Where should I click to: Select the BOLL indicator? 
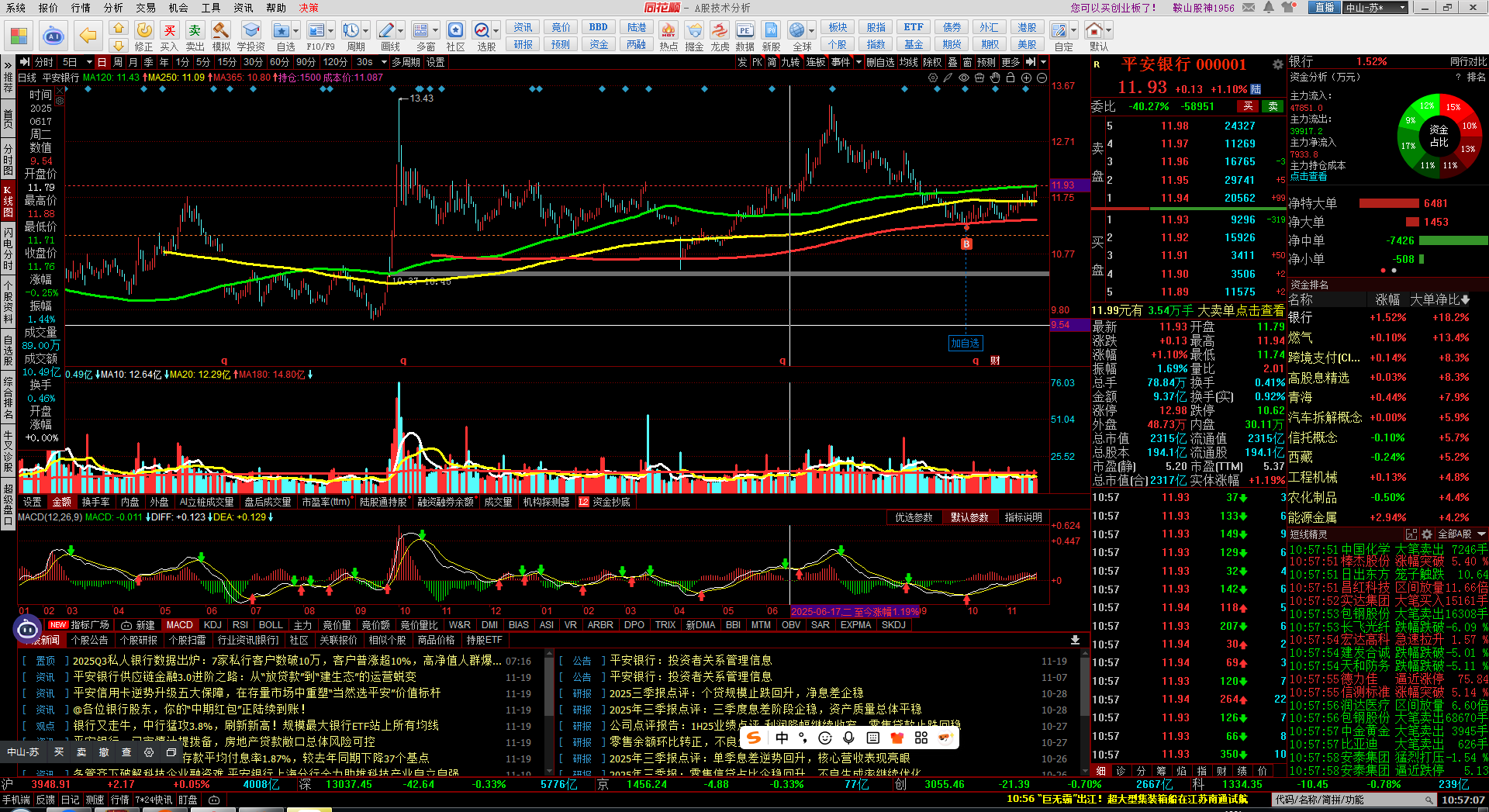271,625
